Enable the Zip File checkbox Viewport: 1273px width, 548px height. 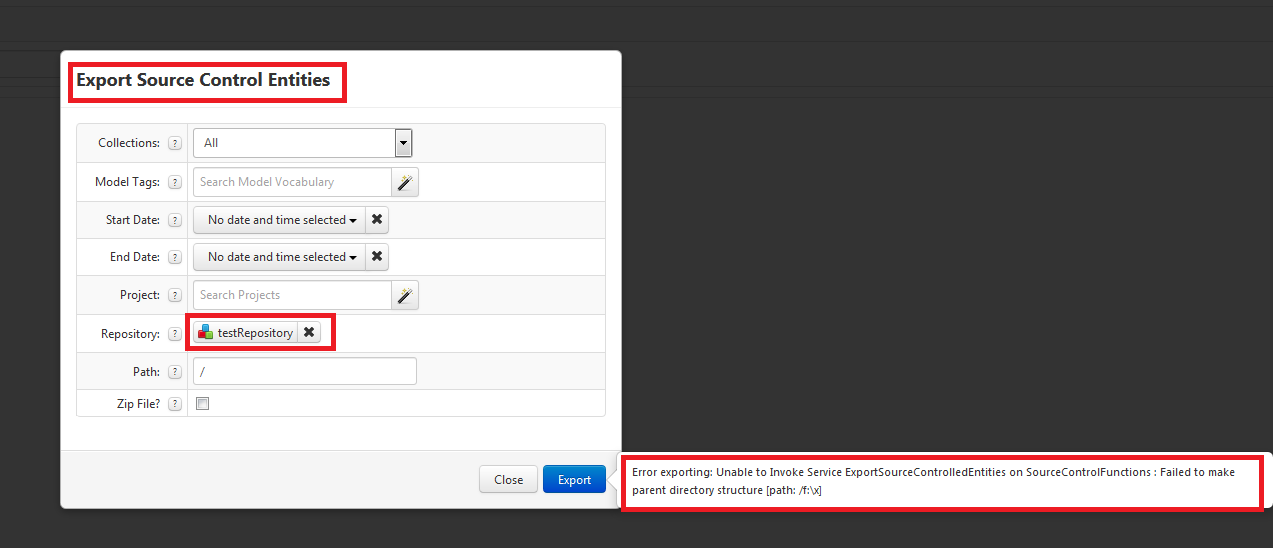[x=203, y=404]
